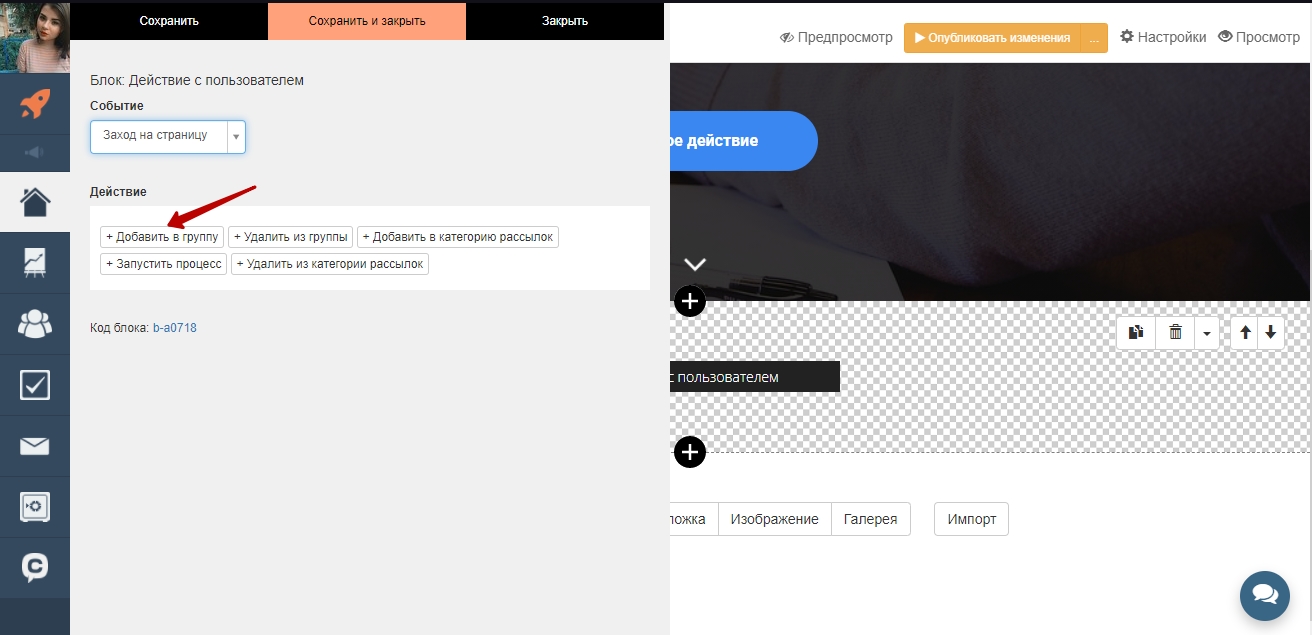Viewport: 1312px width, 635px height.
Task: Click the copy block icon
Action: (x=1136, y=332)
